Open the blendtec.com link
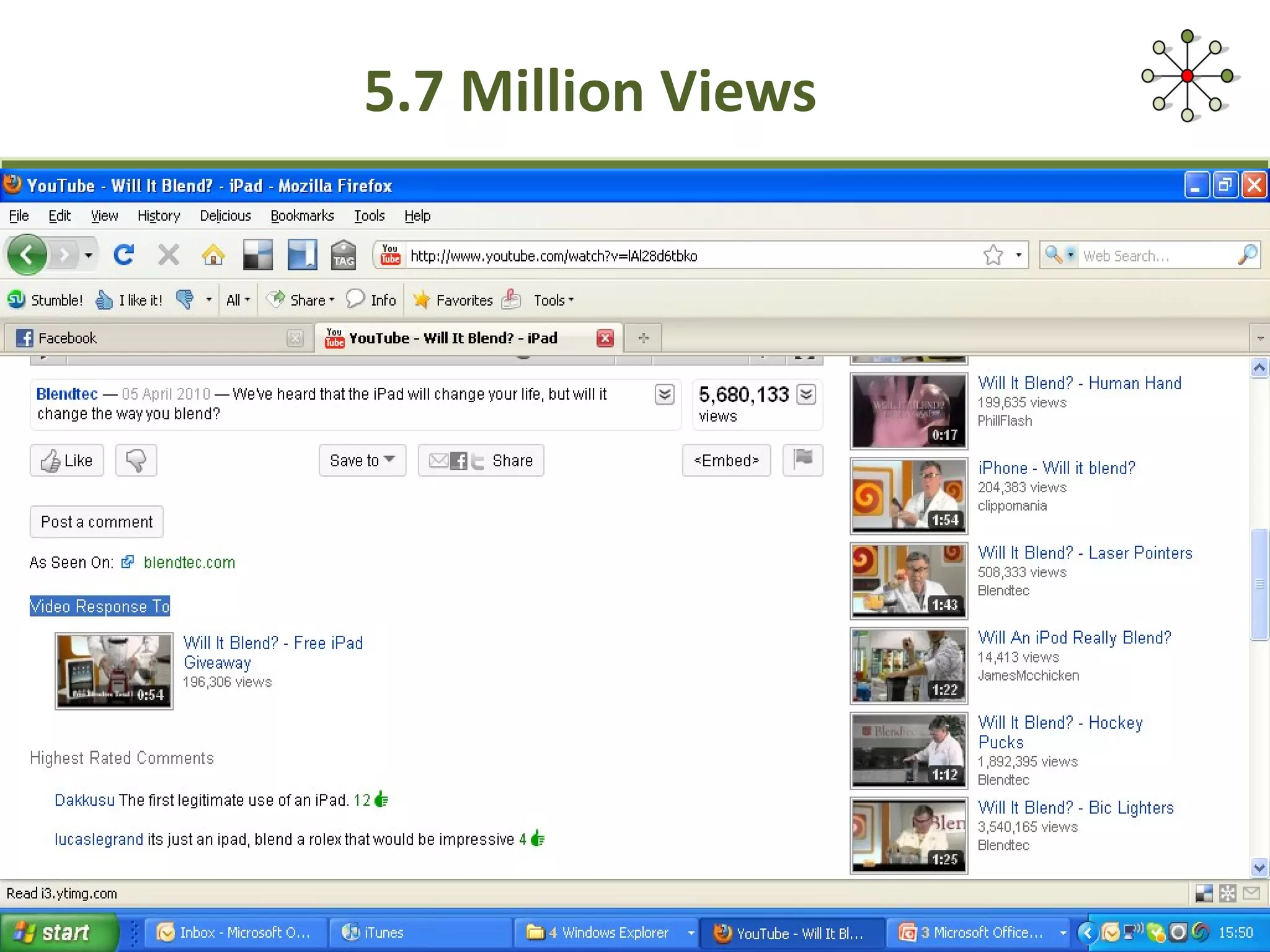Viewport: 1270px width, 952px height. coord(189,562)
